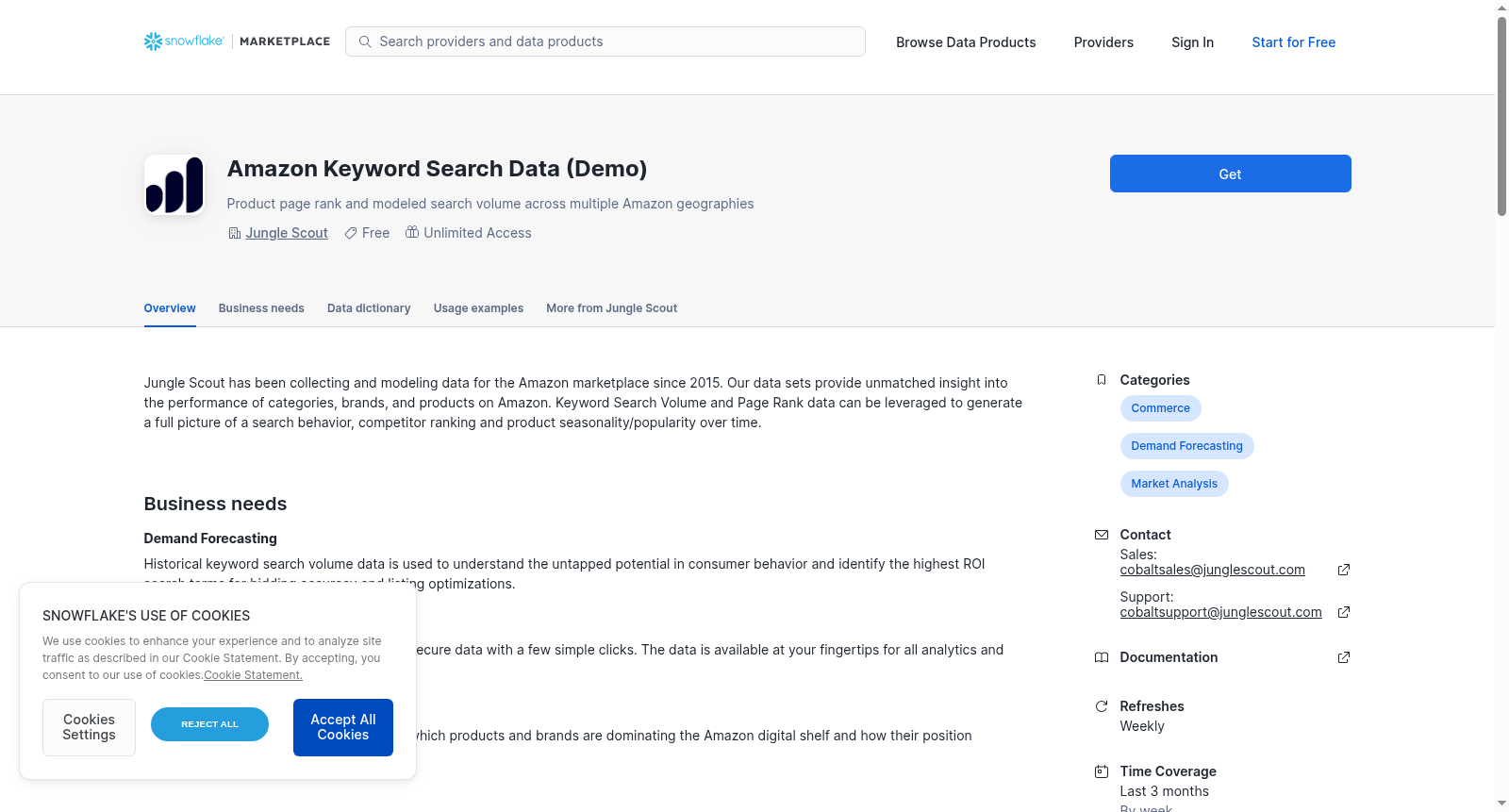Open the Documentation link

pyautogui.click(x=1169, y=657)
